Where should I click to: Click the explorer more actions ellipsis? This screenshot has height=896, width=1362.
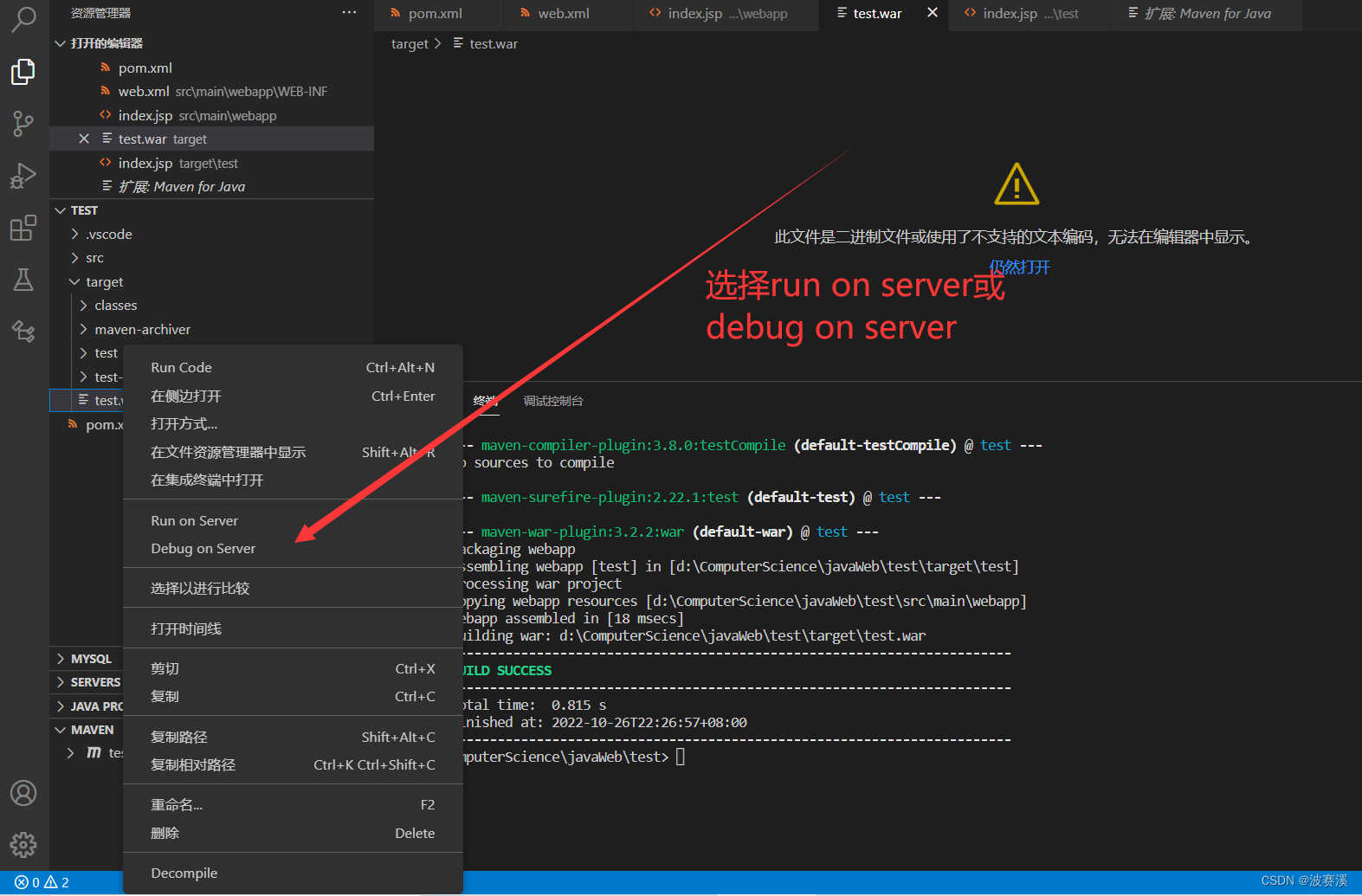click(x=349, y=13)
